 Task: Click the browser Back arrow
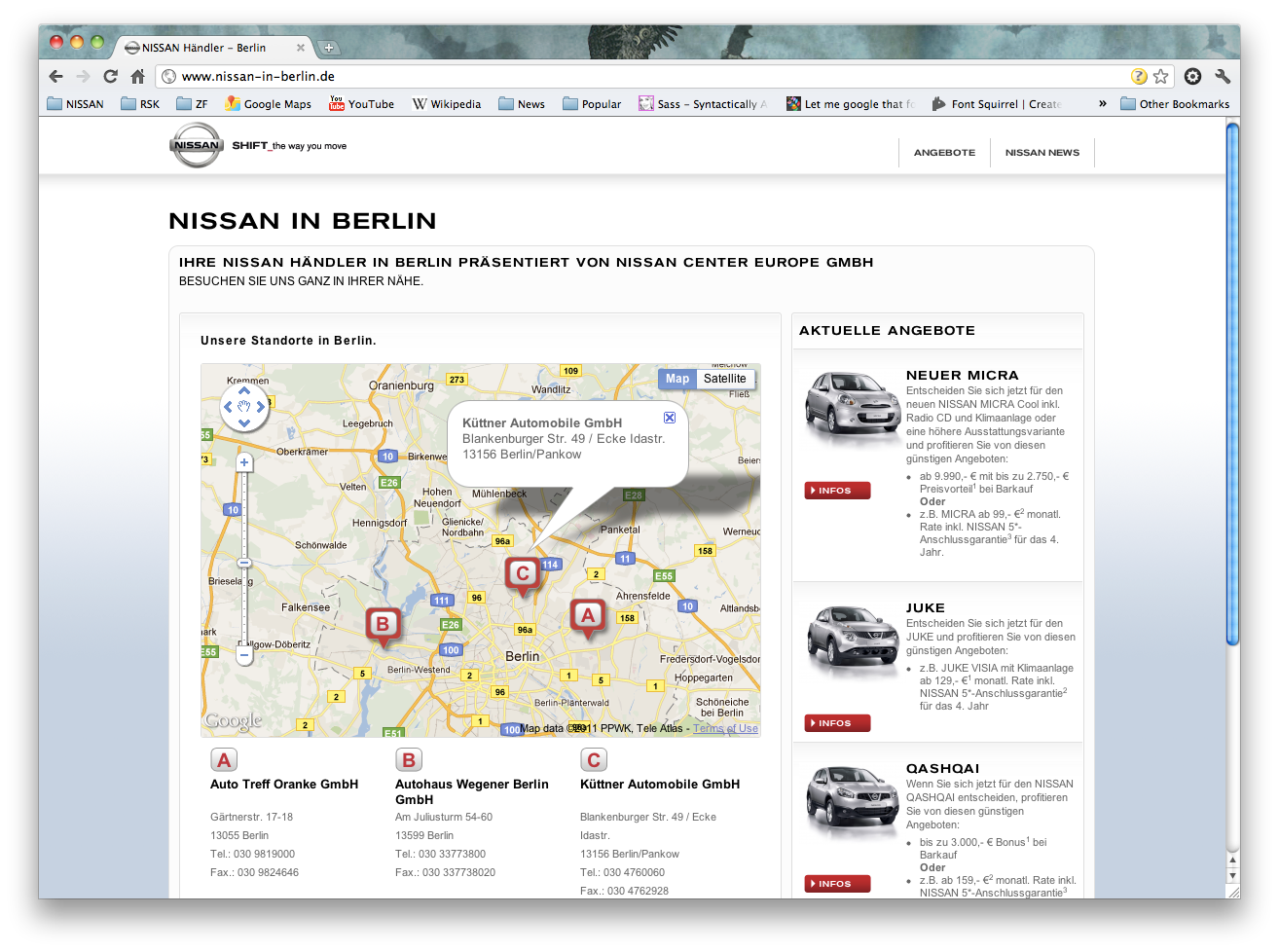click(x=55, y=76)
